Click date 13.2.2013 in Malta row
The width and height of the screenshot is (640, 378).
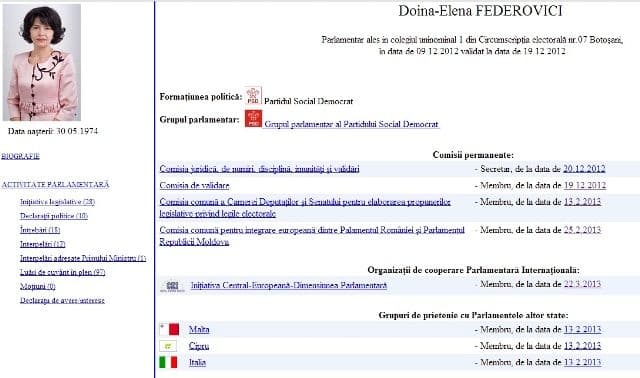point(582,329)
